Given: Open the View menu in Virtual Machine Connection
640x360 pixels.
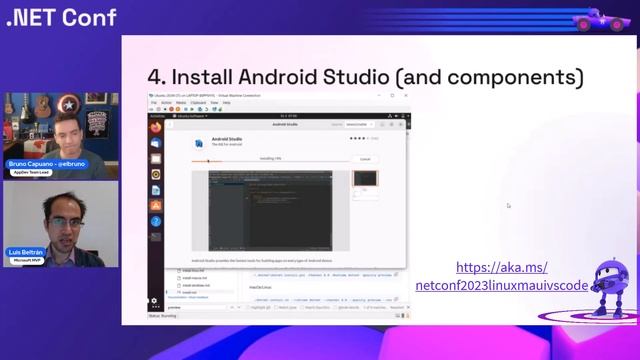Looking at the screenshot, I should [214, 103].
